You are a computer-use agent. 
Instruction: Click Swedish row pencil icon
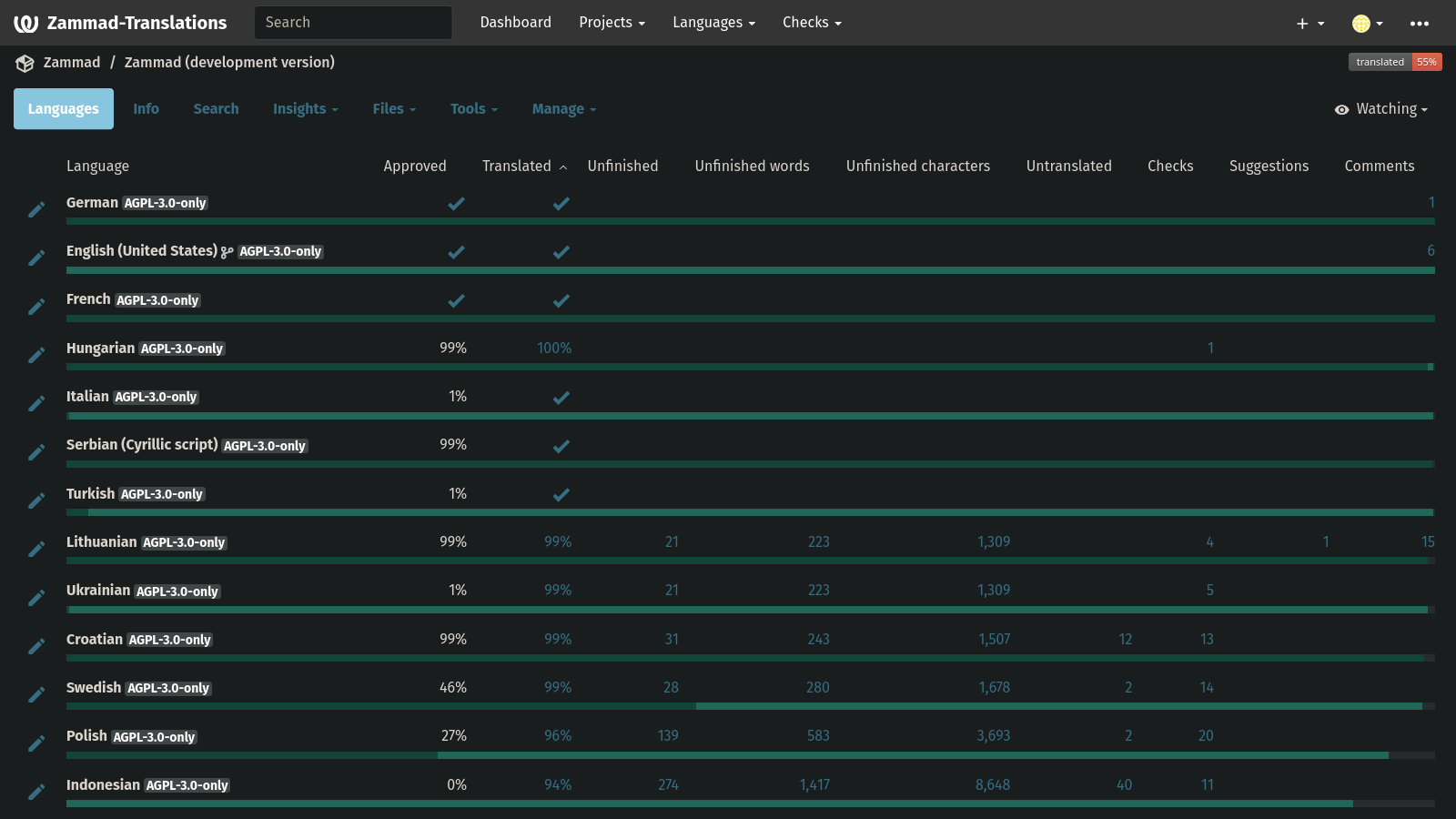pos(36,694)
